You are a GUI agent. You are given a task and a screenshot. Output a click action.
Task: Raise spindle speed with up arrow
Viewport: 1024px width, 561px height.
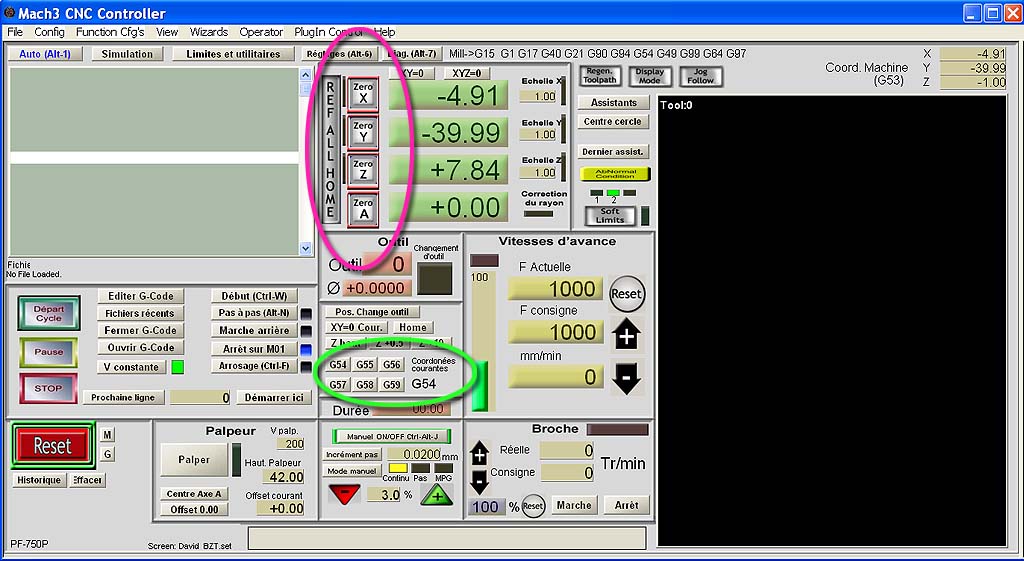pyautogui.click(x=479, y=453)
